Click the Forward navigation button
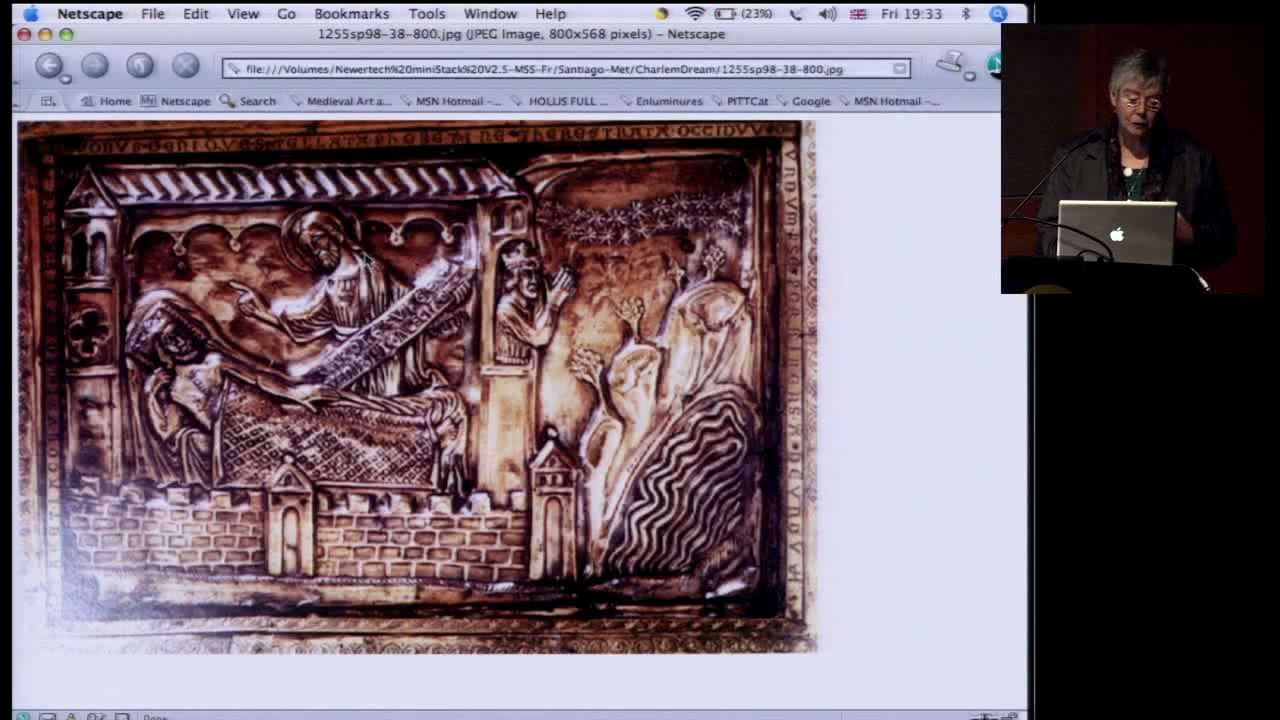Image resolution: width=1280 pixels, height=720 pixels. pos(94,65)
